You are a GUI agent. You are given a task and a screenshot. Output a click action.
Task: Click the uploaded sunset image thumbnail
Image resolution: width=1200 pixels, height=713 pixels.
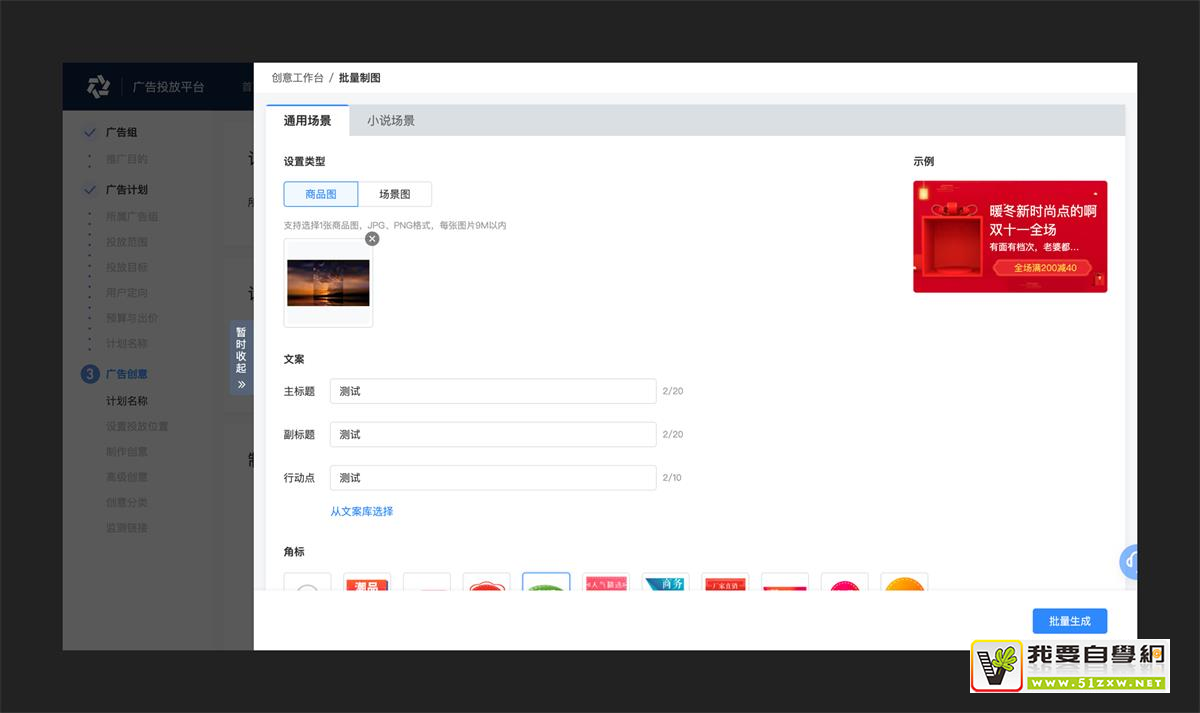tap(328, 283)
